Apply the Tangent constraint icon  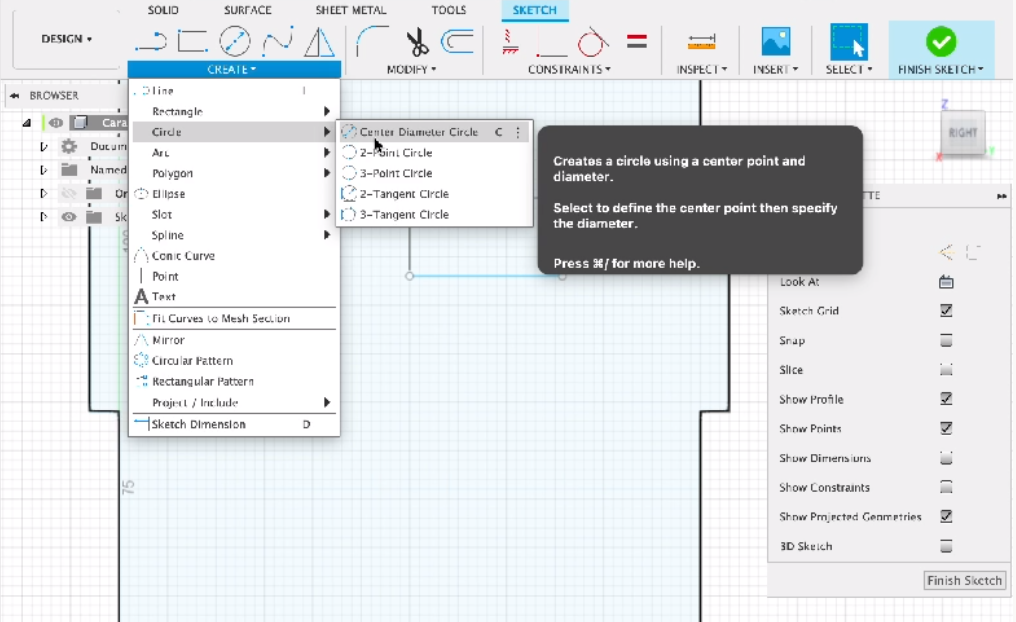coord(592,42)
